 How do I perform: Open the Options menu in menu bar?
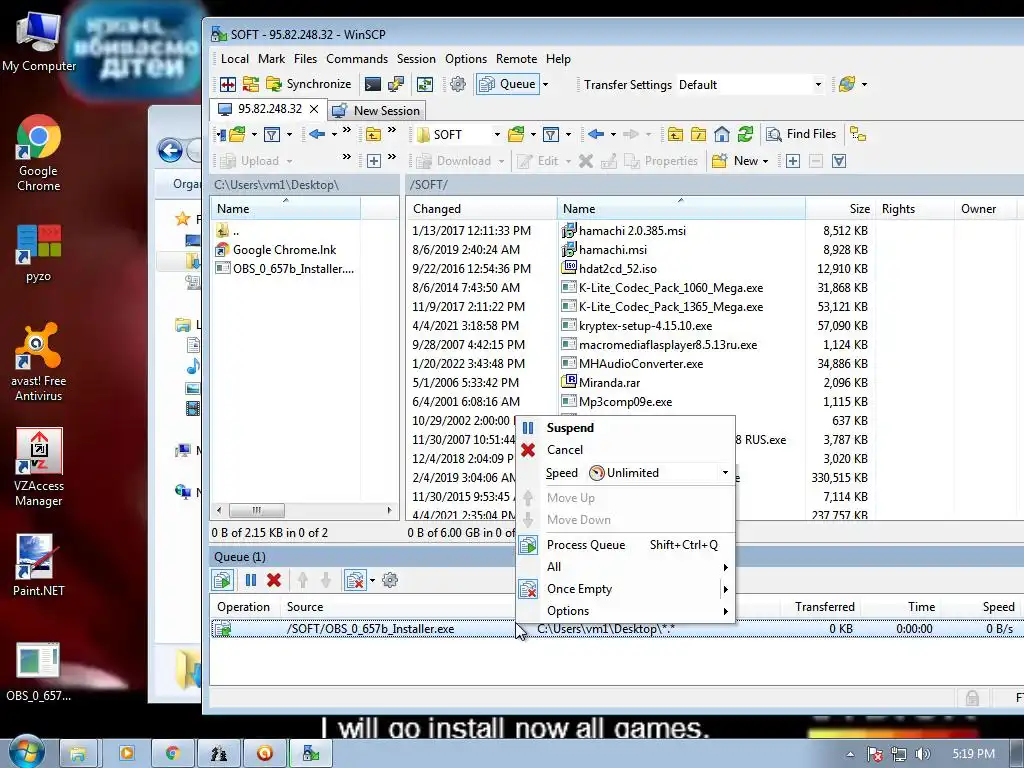click(x=466, y=59)
